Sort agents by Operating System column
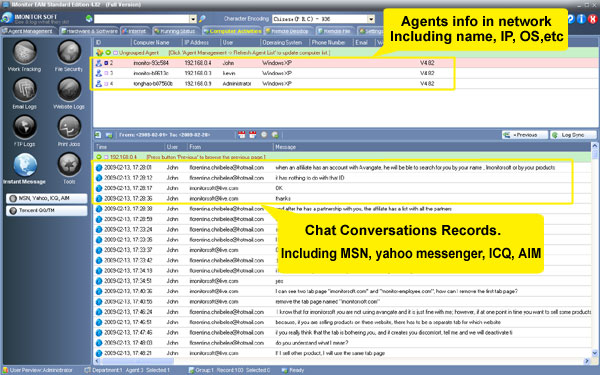This screenshot has width=600, height=375. [284, 42]
